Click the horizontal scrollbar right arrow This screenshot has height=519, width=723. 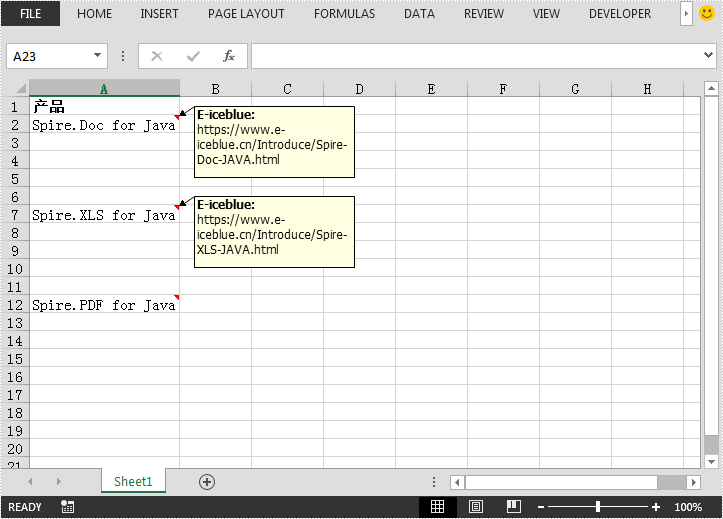[x=693, y=483]
